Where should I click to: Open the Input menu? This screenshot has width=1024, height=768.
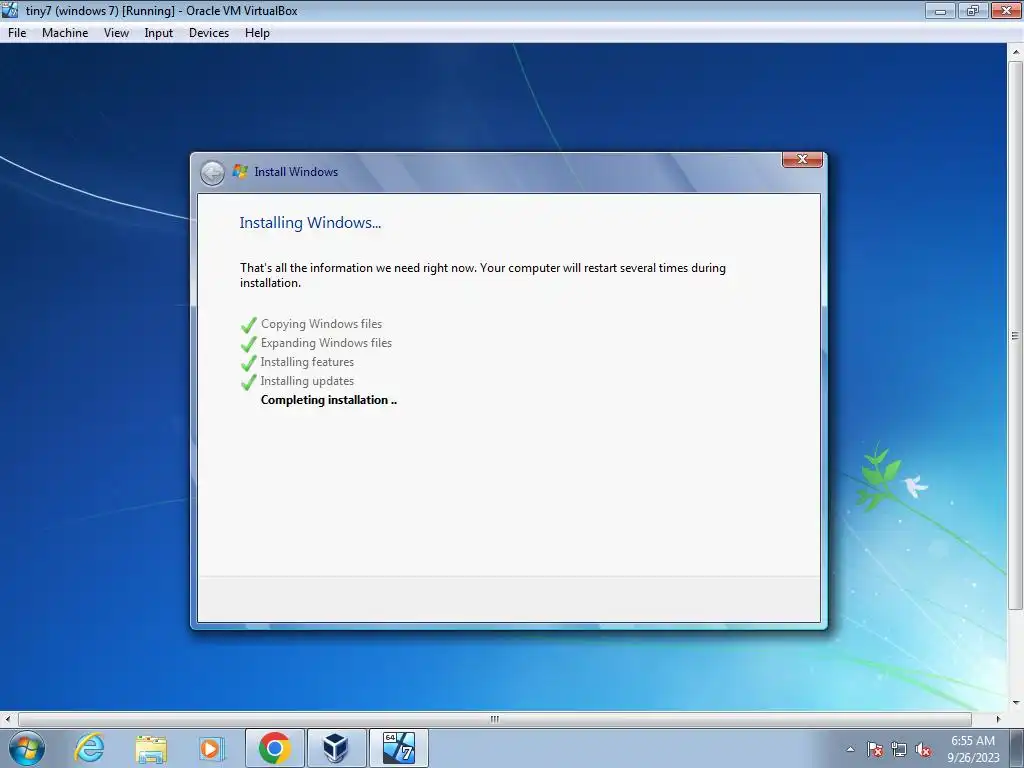159,33
